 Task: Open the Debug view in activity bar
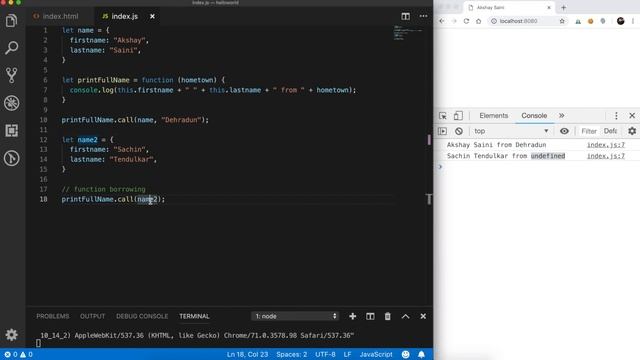pyautogui.click(x=11, y=103)
